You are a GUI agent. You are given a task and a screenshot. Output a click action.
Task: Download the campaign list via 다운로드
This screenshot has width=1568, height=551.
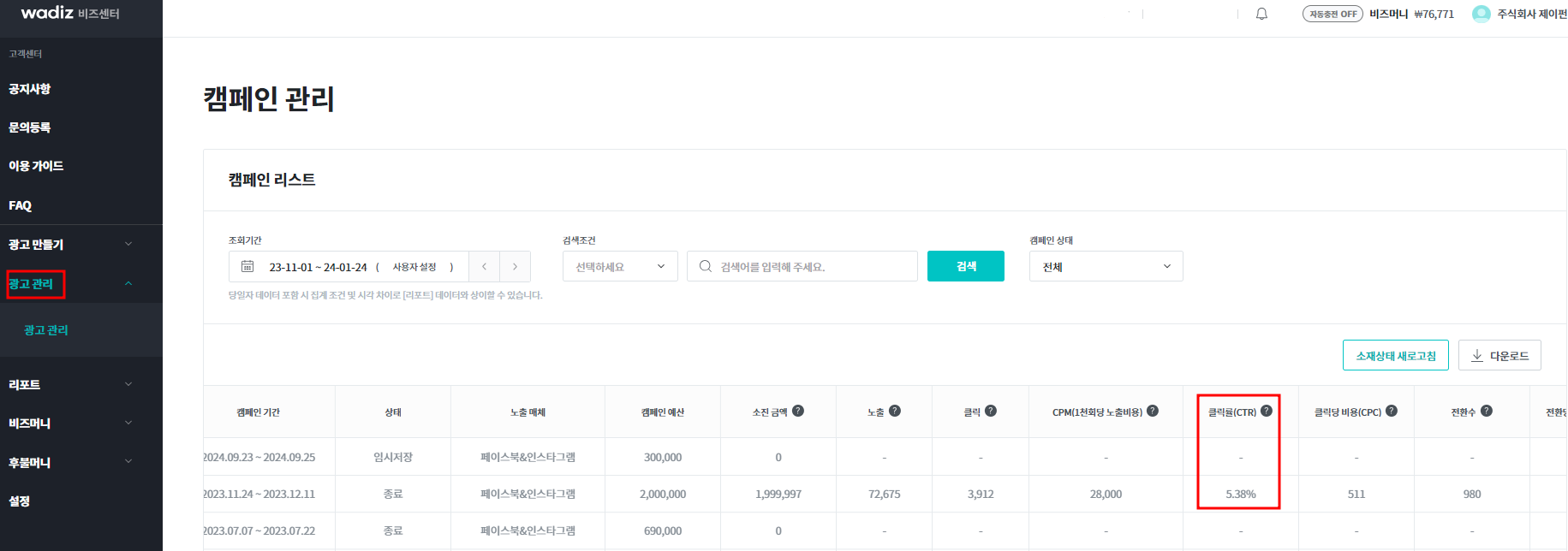tap(1499, 356)
